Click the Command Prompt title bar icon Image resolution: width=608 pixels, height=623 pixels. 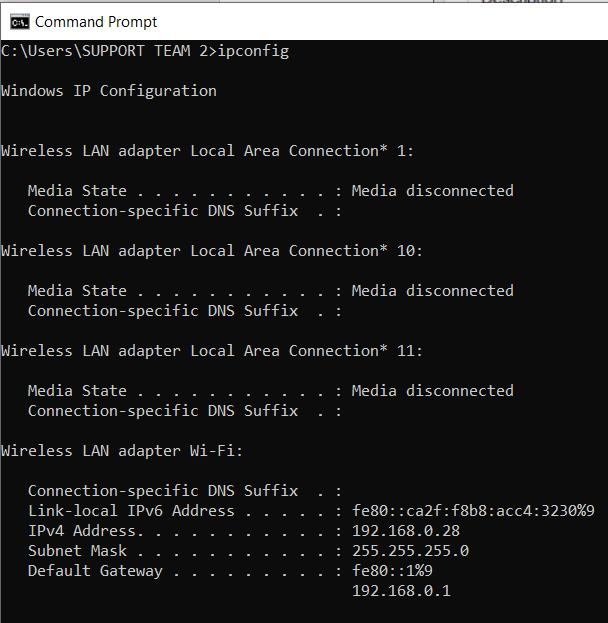pyautogui.click(x=18, y=21)
